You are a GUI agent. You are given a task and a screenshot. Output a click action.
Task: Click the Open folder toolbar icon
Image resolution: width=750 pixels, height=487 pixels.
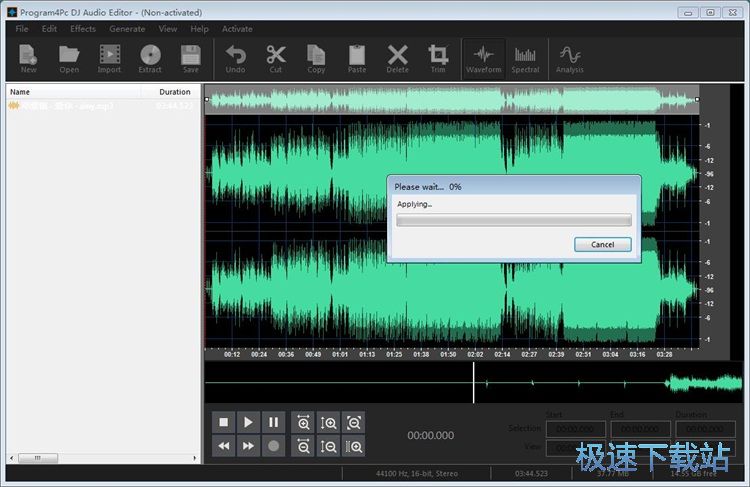click(69, 58)
